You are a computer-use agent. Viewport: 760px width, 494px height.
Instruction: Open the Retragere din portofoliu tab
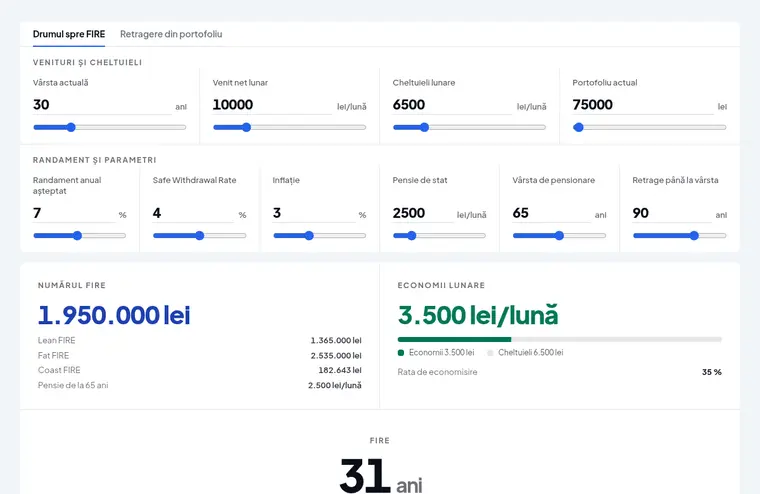click(x=171, y=34)
